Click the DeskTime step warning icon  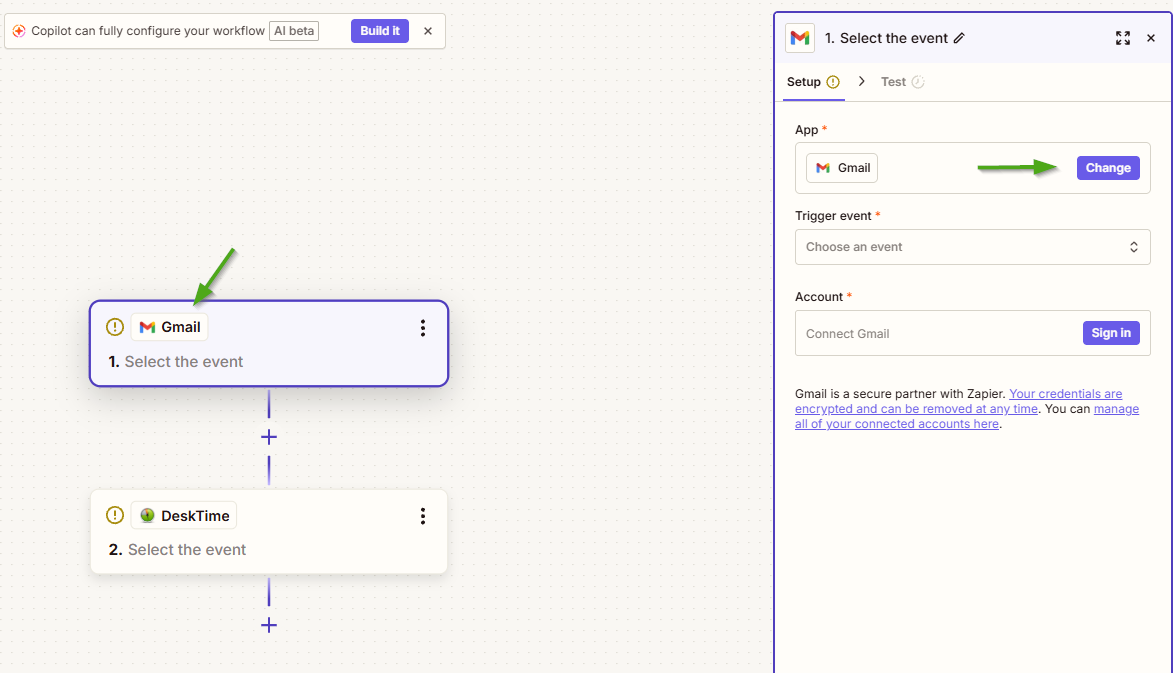coord(115,516)
